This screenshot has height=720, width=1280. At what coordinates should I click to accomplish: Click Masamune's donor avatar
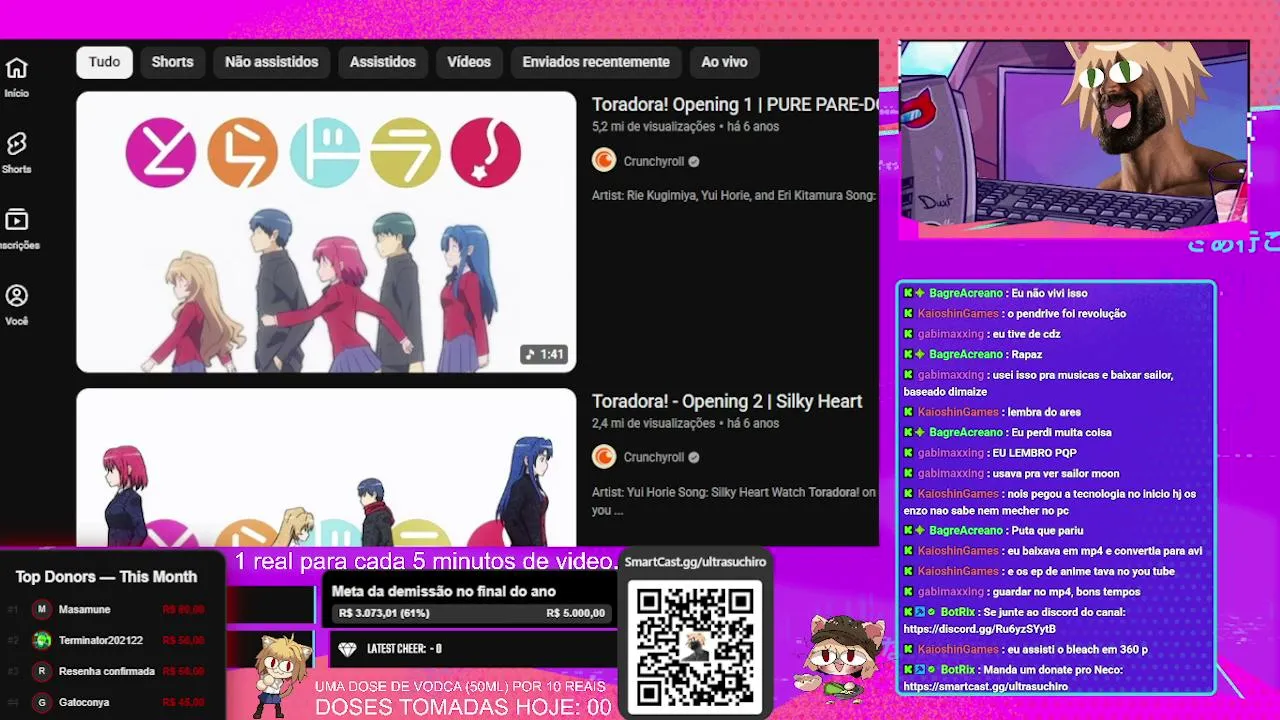42,609
